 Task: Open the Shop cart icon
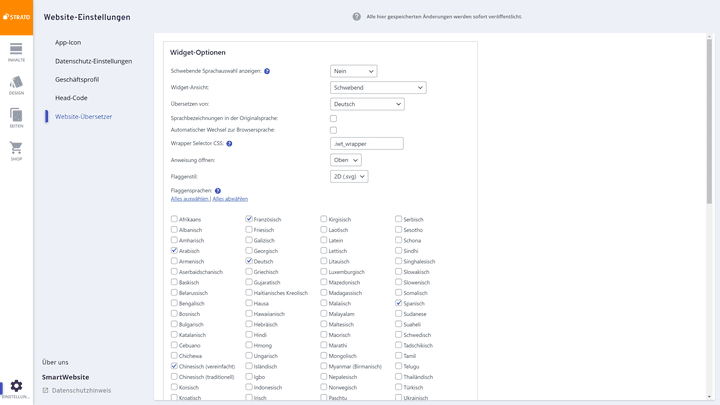pyautogui.click(x=16, y=151)
